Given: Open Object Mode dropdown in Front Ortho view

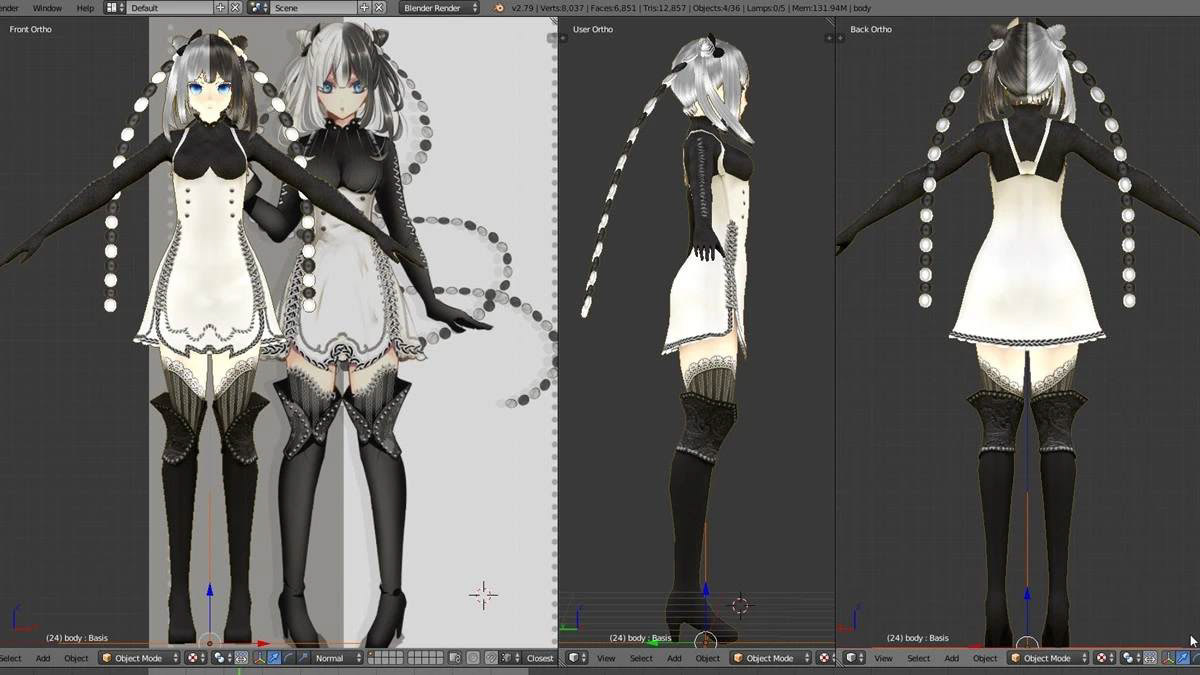Looking at the screenshot, I should 139,658.
